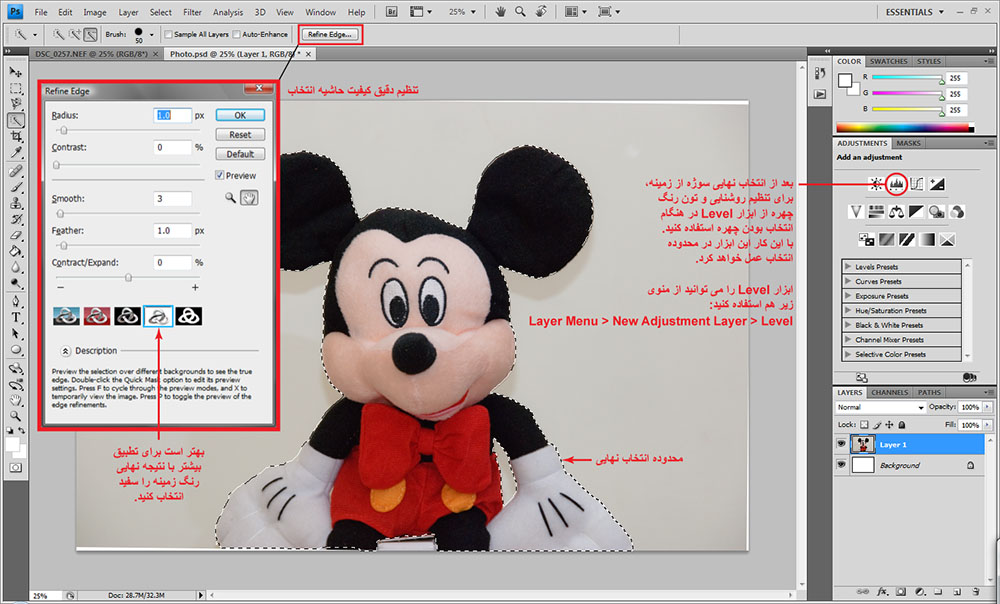Add a Brightness/Contrast adjustment
Image resolution: width=1000 pixels, height=604 pixels.
877,184
